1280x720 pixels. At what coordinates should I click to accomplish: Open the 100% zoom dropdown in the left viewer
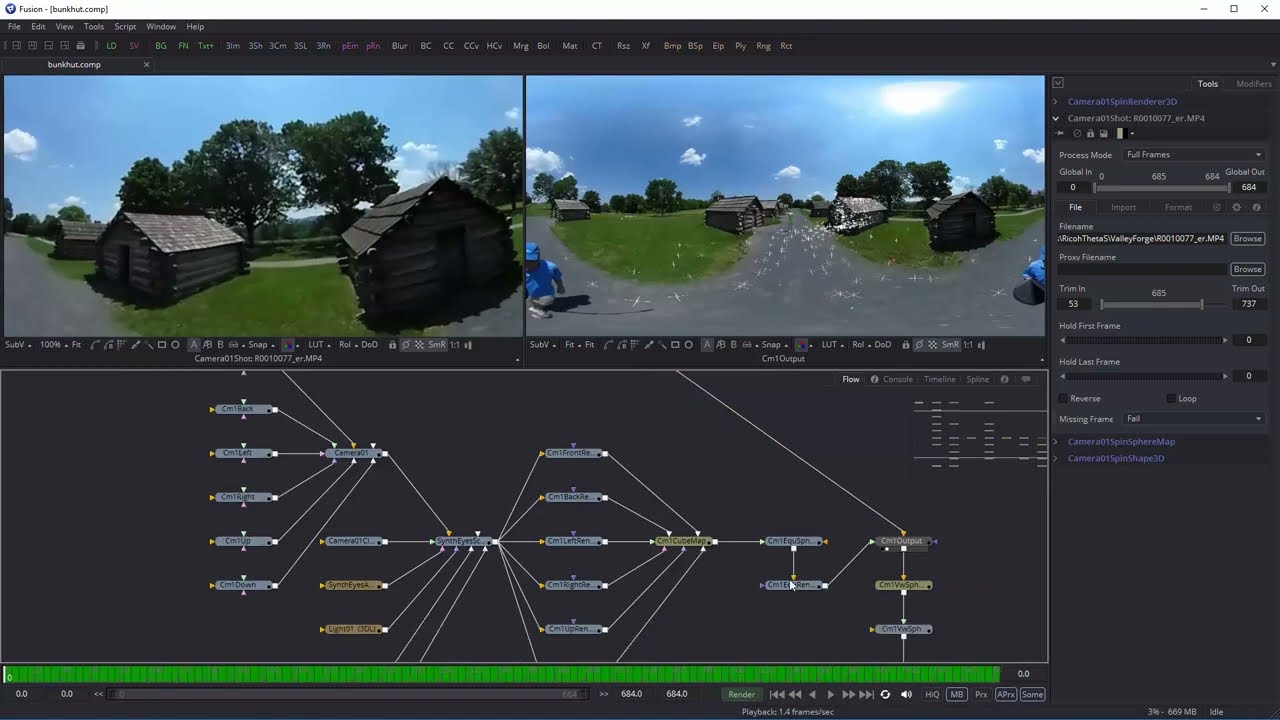(x=52, y=345)
